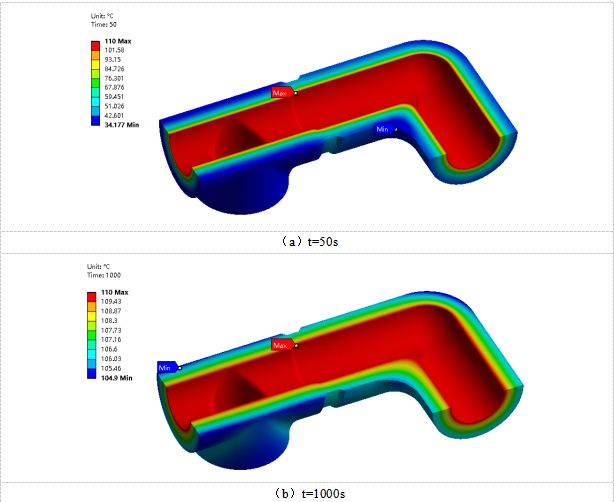Pick the red top band in the Time 1000 legend
The height and width of the screenshot is (502, 614).
(92, 297)
